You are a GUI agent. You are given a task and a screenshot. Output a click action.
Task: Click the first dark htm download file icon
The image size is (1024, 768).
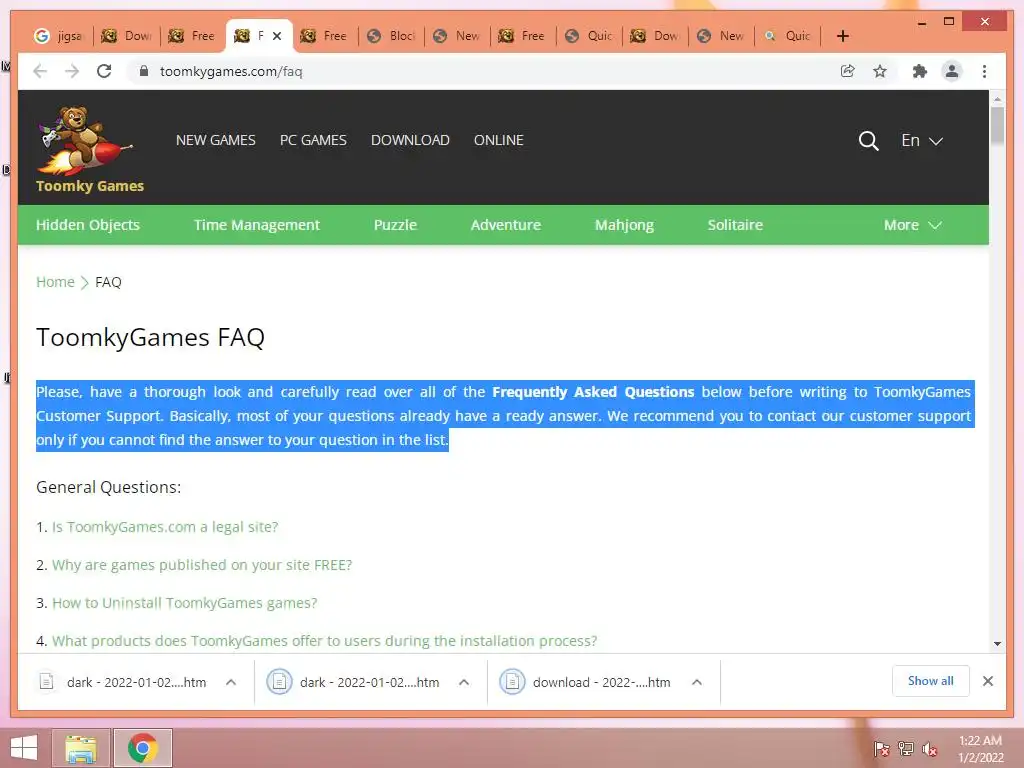coord(46,682)
